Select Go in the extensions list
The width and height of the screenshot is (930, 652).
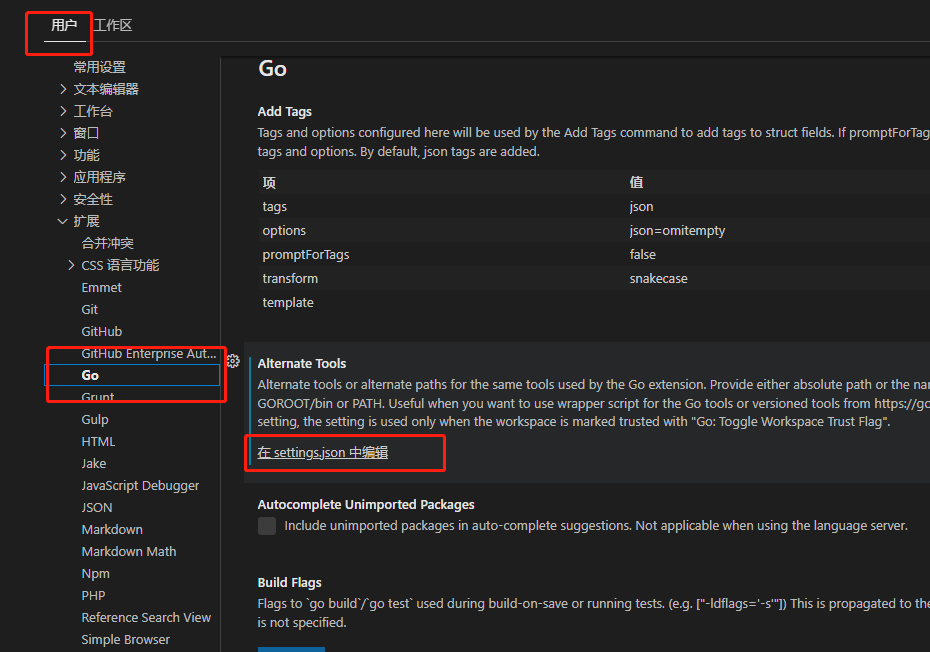click(91, 375)
